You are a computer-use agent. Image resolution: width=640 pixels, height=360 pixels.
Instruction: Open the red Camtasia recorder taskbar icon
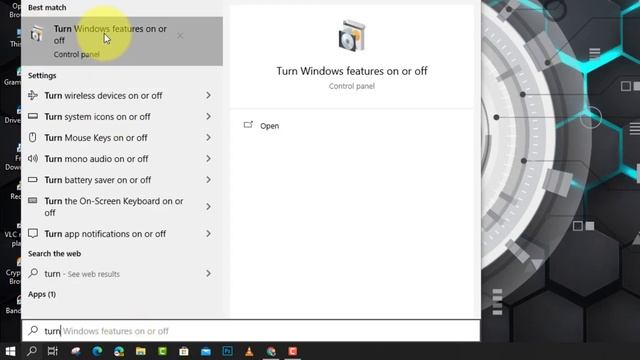coord(293,351)
